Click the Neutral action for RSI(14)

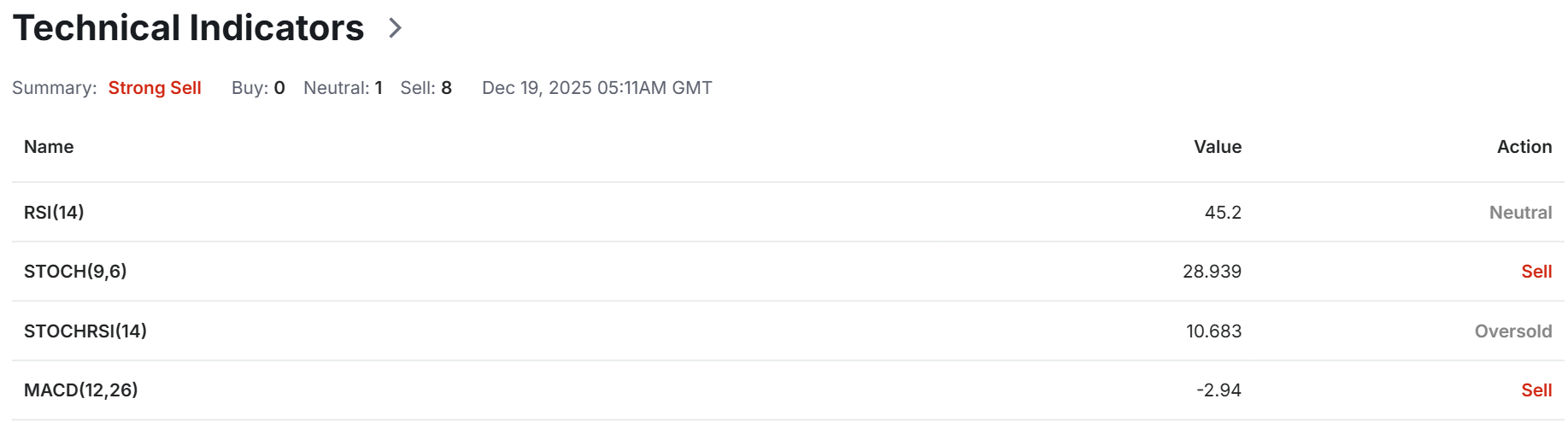pos(1520,213)
